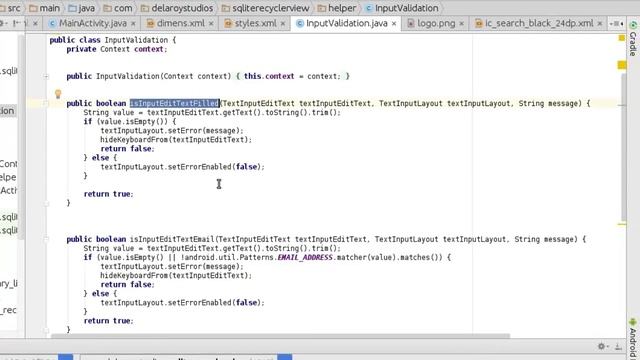Click the isInputEditTextEmail method name

pos(173,240)
